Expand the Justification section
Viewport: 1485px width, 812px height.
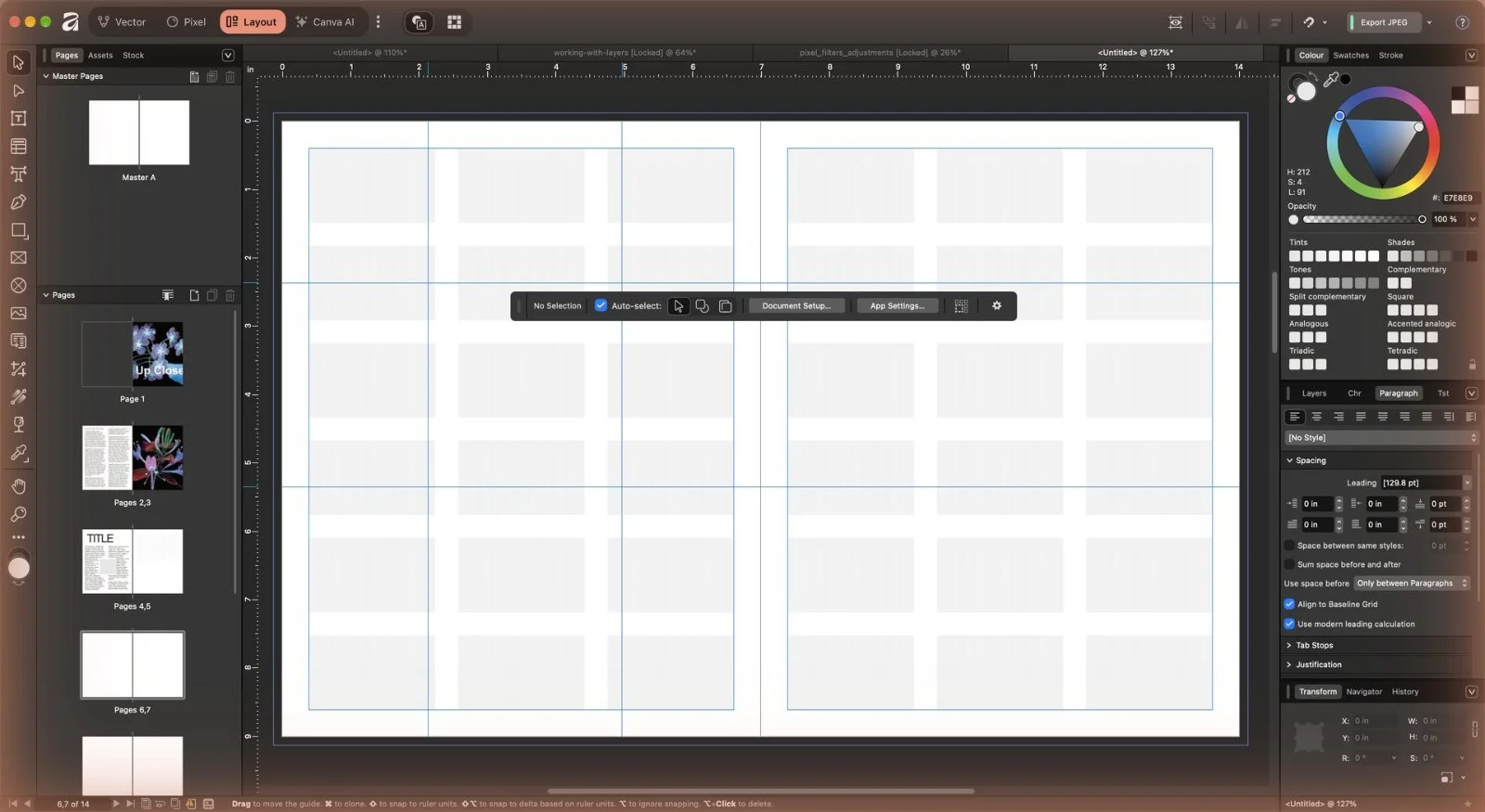point(1289,664)
